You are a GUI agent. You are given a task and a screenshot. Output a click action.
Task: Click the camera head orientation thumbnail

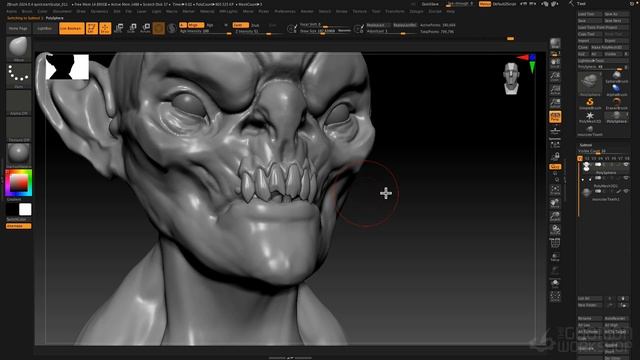point(511,78)
